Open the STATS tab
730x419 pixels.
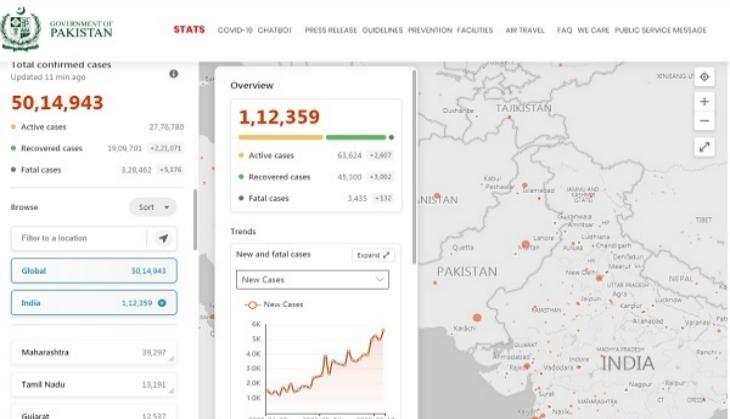(189, 29)
